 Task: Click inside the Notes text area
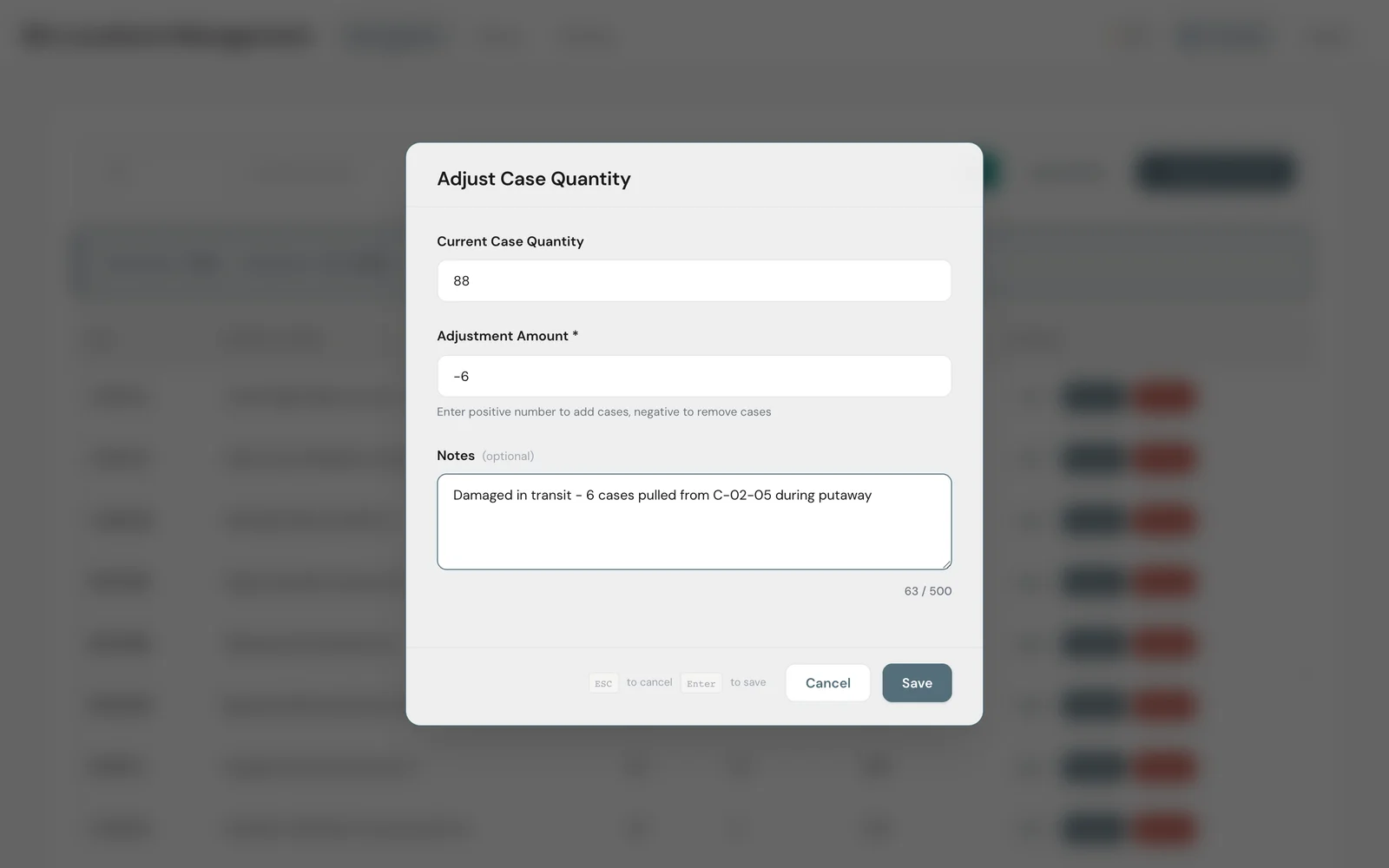click(694, 522)
